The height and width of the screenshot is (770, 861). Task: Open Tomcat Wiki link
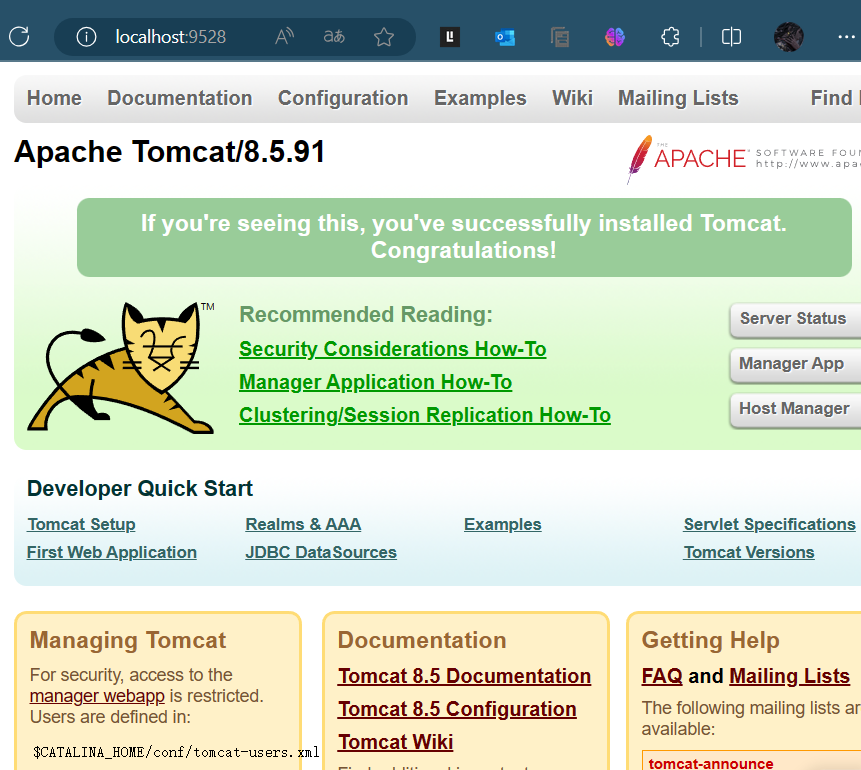point(395,742)
